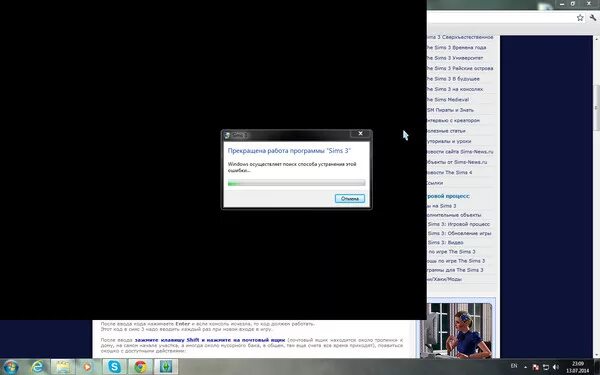Click the taskbar clock showing 23:09
This screenshot has width=600, height=375.
(578, 367)
